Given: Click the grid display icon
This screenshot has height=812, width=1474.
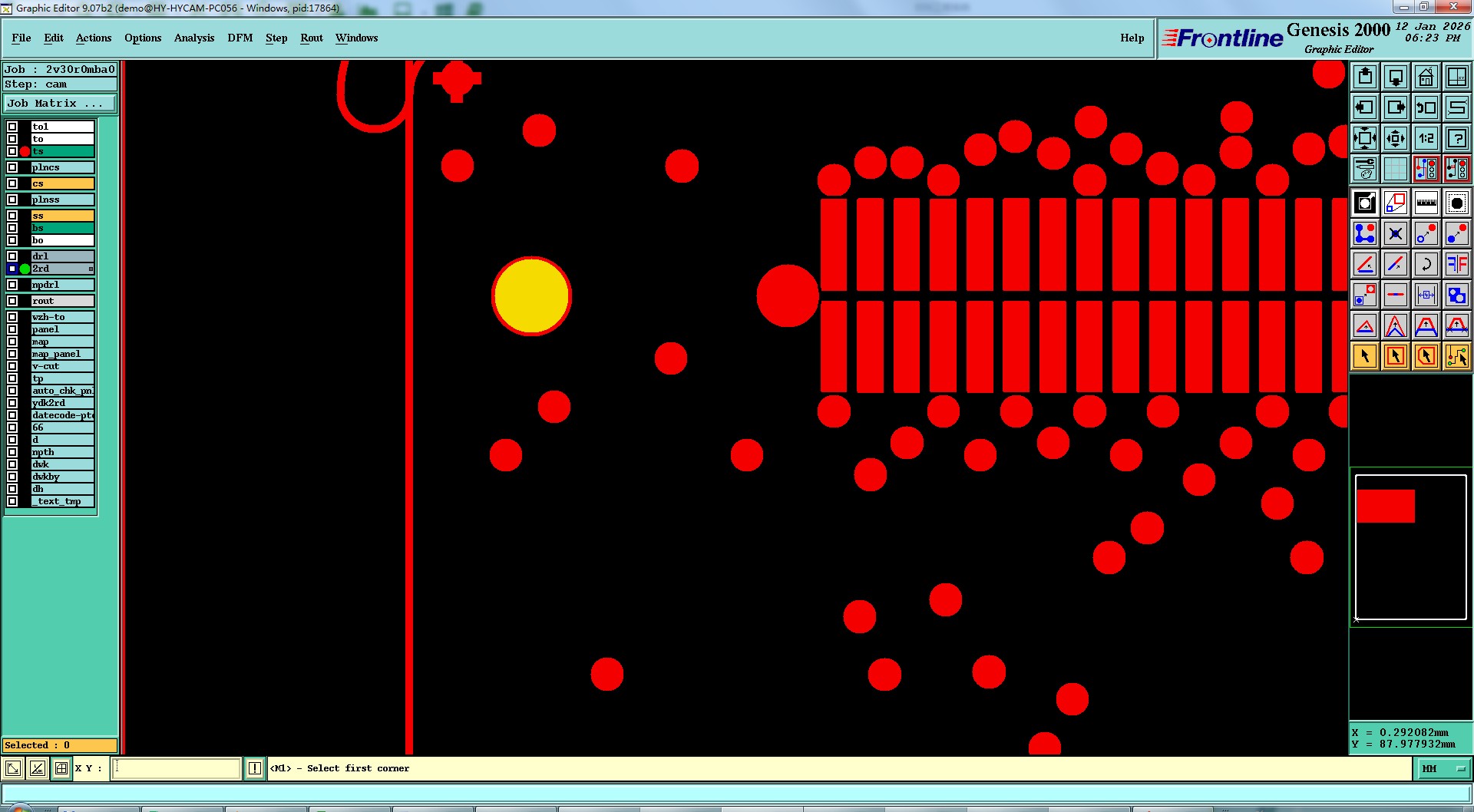Looking at the screenshot, I should coord(1396,169).
